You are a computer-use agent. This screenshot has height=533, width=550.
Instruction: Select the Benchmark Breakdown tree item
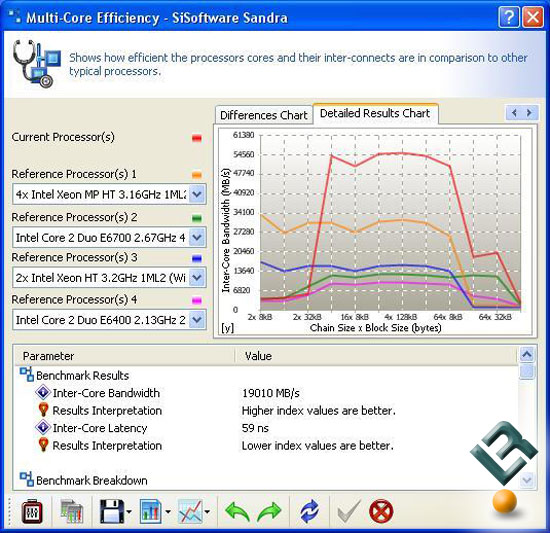coord(92,480)
